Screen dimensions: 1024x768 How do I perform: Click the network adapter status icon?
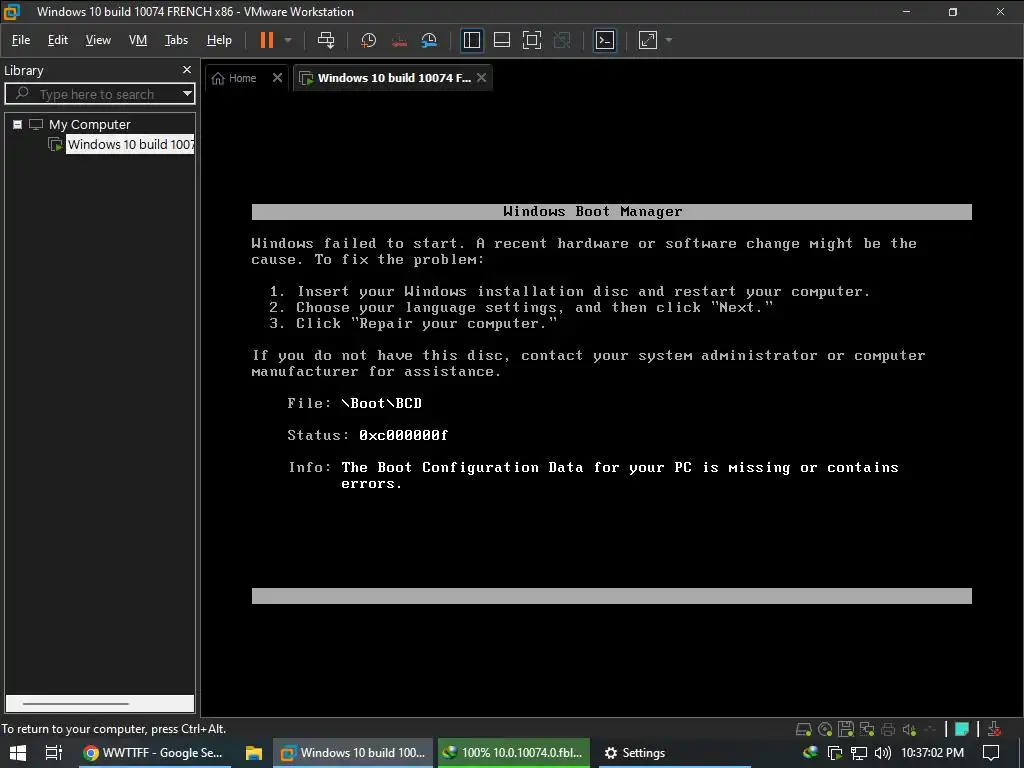[867, 729]
